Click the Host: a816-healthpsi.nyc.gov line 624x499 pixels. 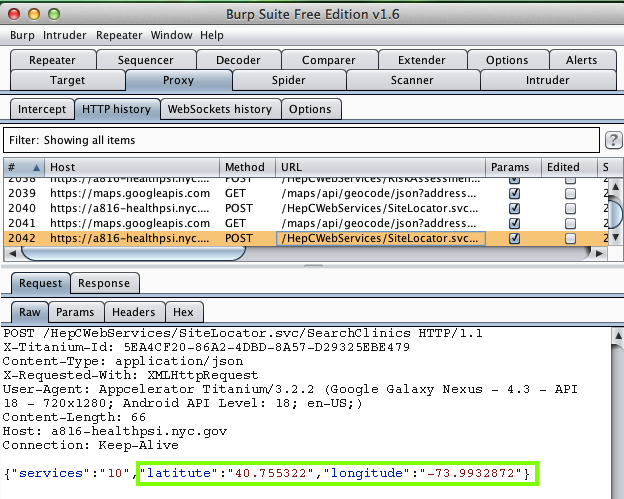(115, 431)
